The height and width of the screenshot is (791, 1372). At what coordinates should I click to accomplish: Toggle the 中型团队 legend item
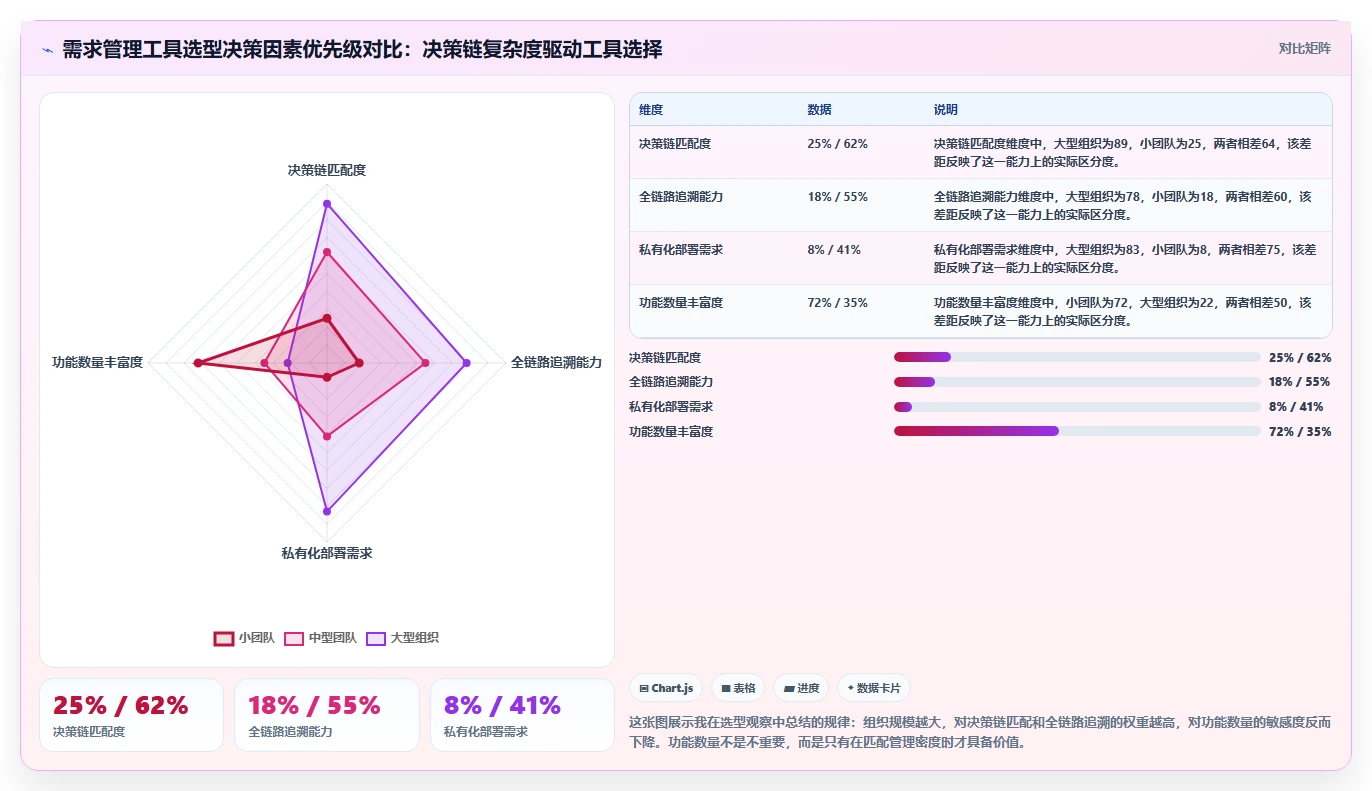click(x=321, y=638)
